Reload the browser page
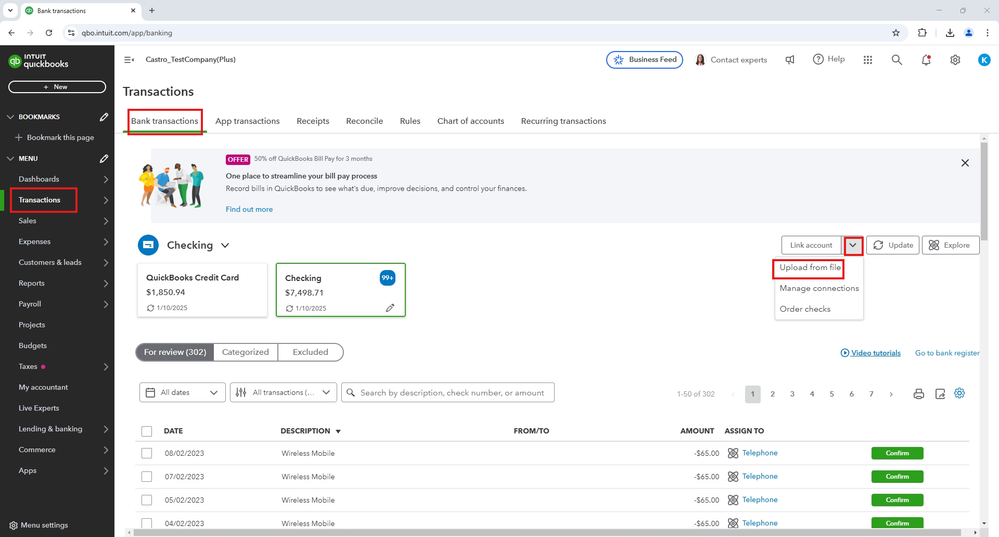This screenshot has height=537, width=999. [x=48, y=32]
